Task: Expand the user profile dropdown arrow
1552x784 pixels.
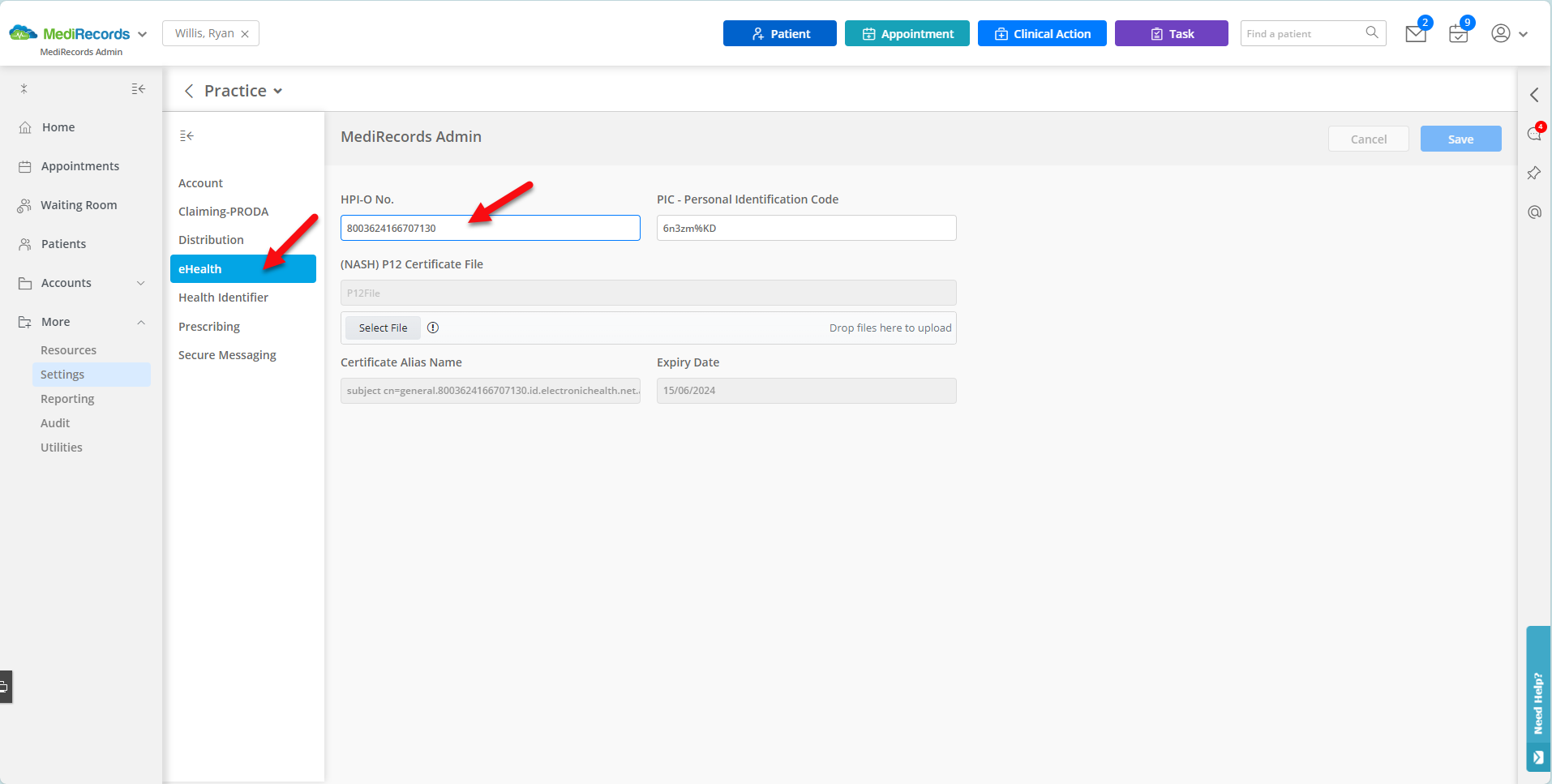Action: (1524, 34)
